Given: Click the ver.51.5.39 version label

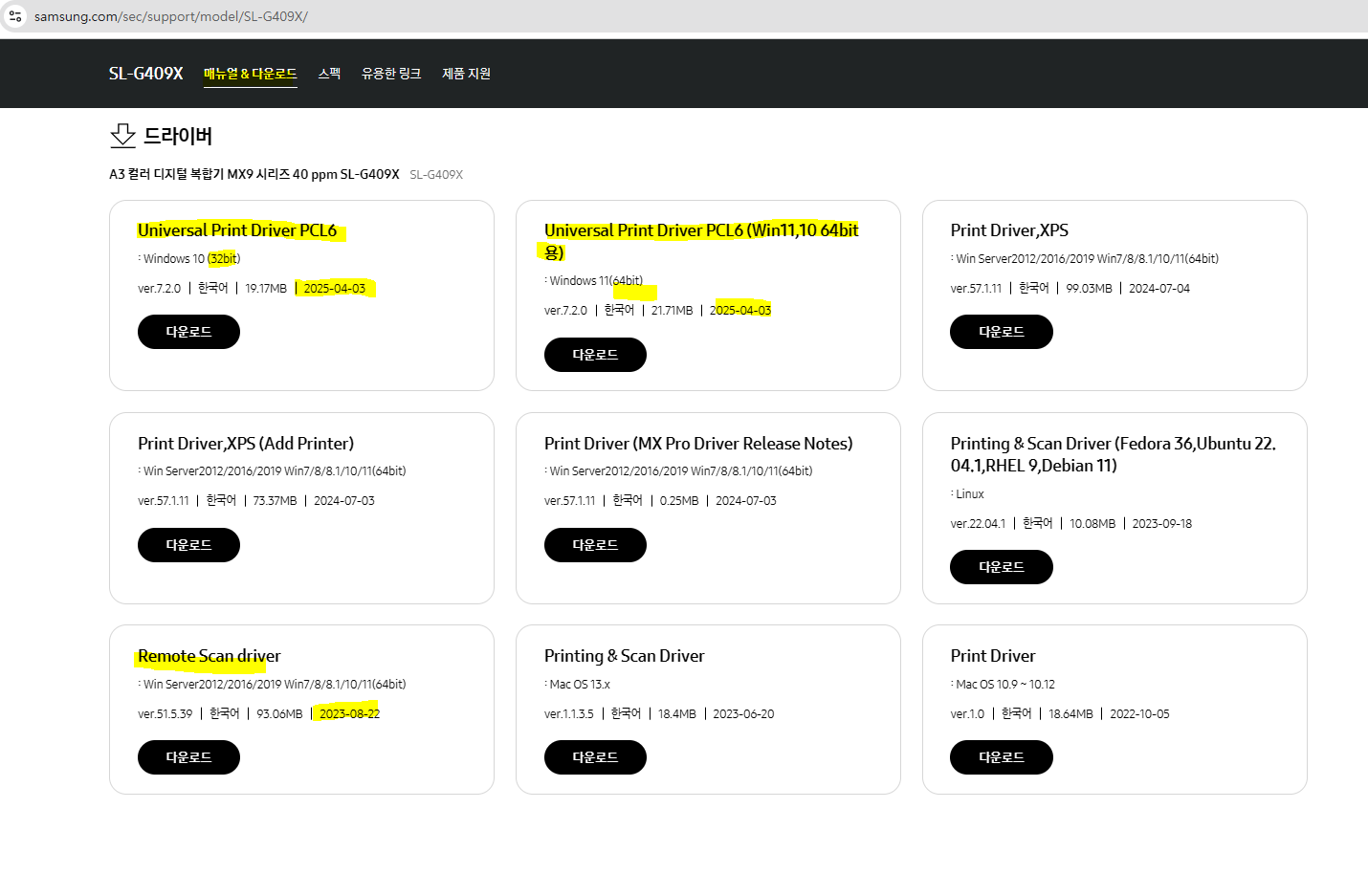Looking at the screenshot, I should pos(165,714).
